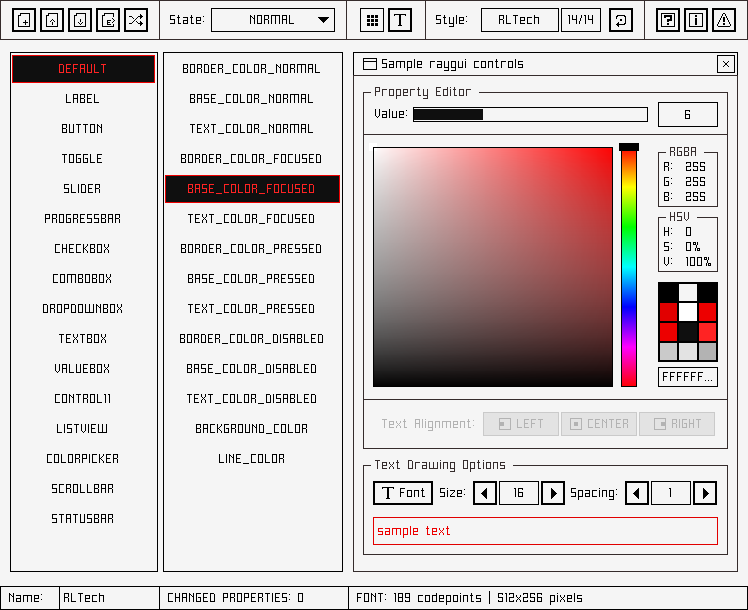
Task: Click the Font button
Action: [x=403, y=493]
